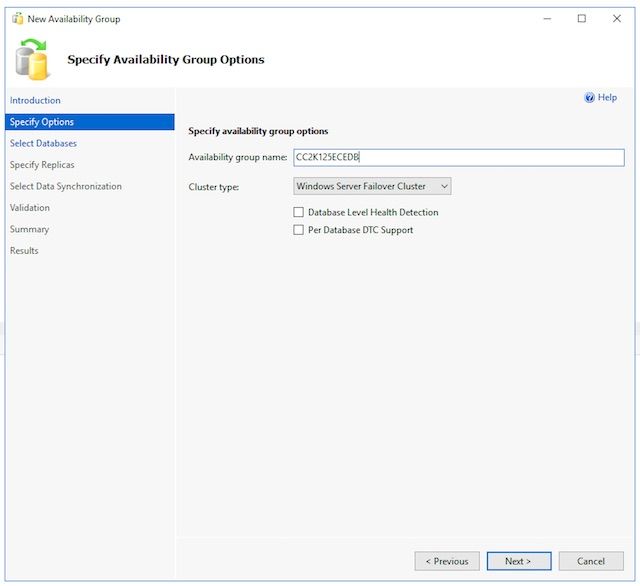Select the Summary step

[29, 229]
